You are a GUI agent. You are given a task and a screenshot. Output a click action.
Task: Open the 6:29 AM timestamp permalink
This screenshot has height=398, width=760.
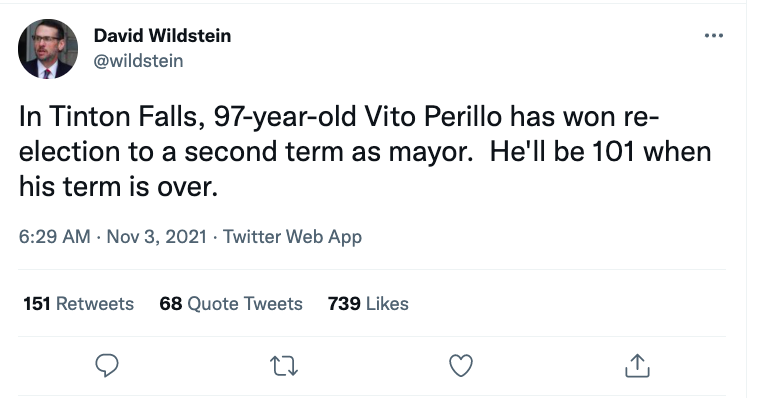pos(54,237)
